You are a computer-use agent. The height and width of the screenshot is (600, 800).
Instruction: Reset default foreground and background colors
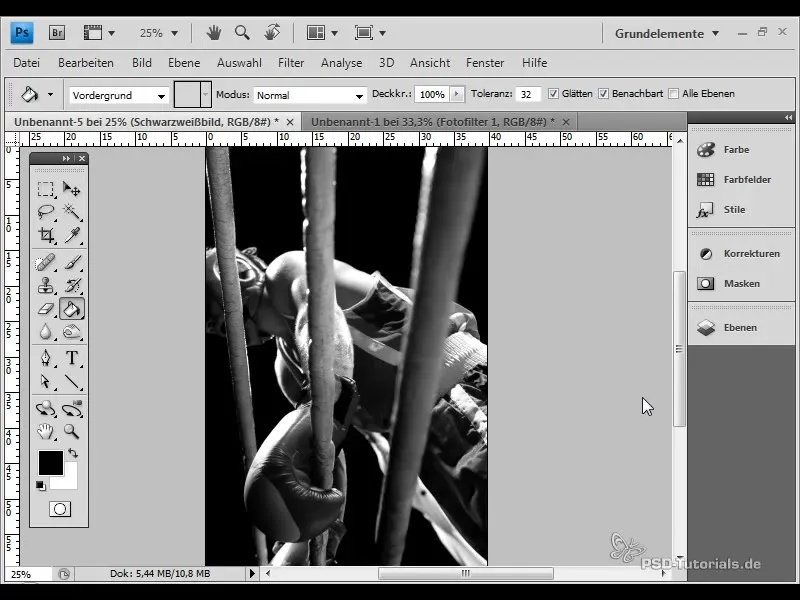coord(40,485)
